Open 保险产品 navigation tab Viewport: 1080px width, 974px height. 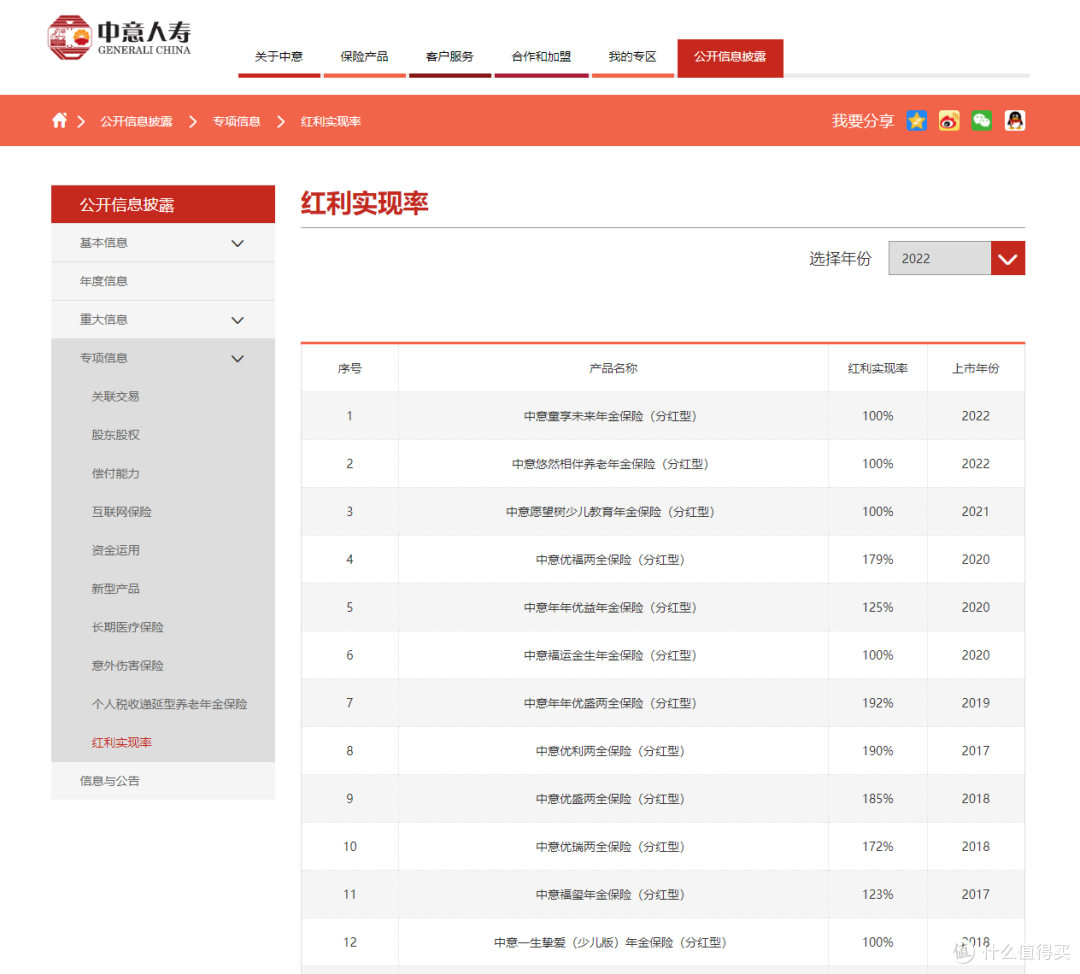click(x=364, y=56)
